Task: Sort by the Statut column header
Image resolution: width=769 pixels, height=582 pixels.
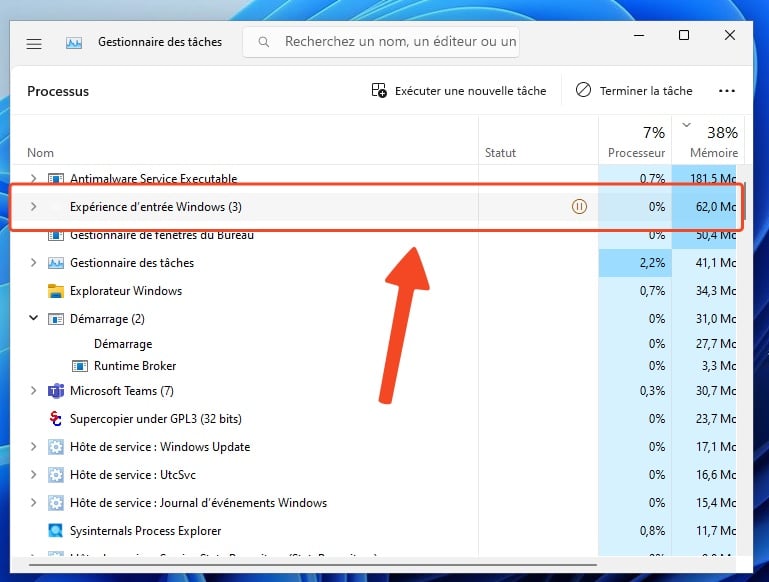Action: coord(500,153)
